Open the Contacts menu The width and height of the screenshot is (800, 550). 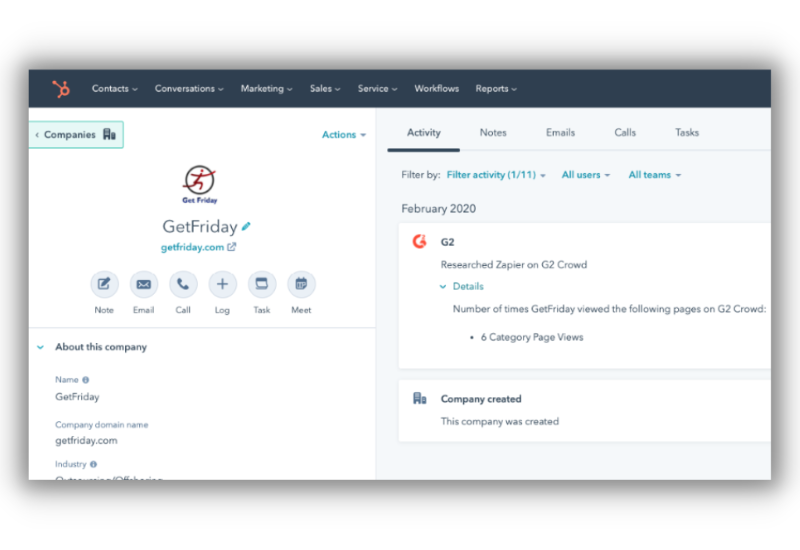click(x=114, y=89)
